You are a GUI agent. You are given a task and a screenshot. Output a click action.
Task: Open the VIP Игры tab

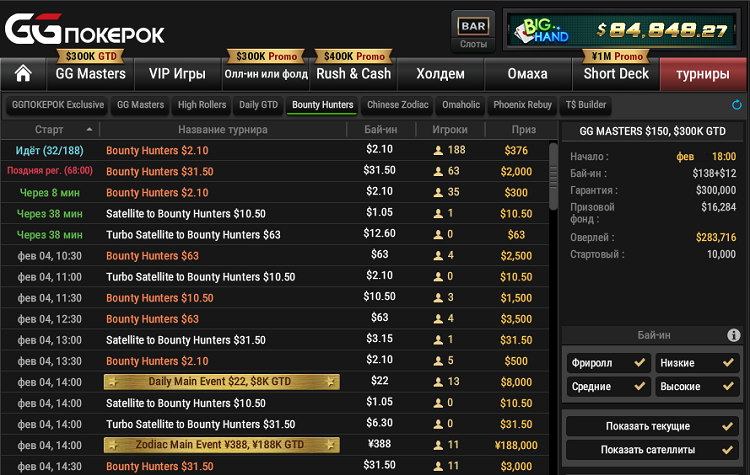point(177,74)
